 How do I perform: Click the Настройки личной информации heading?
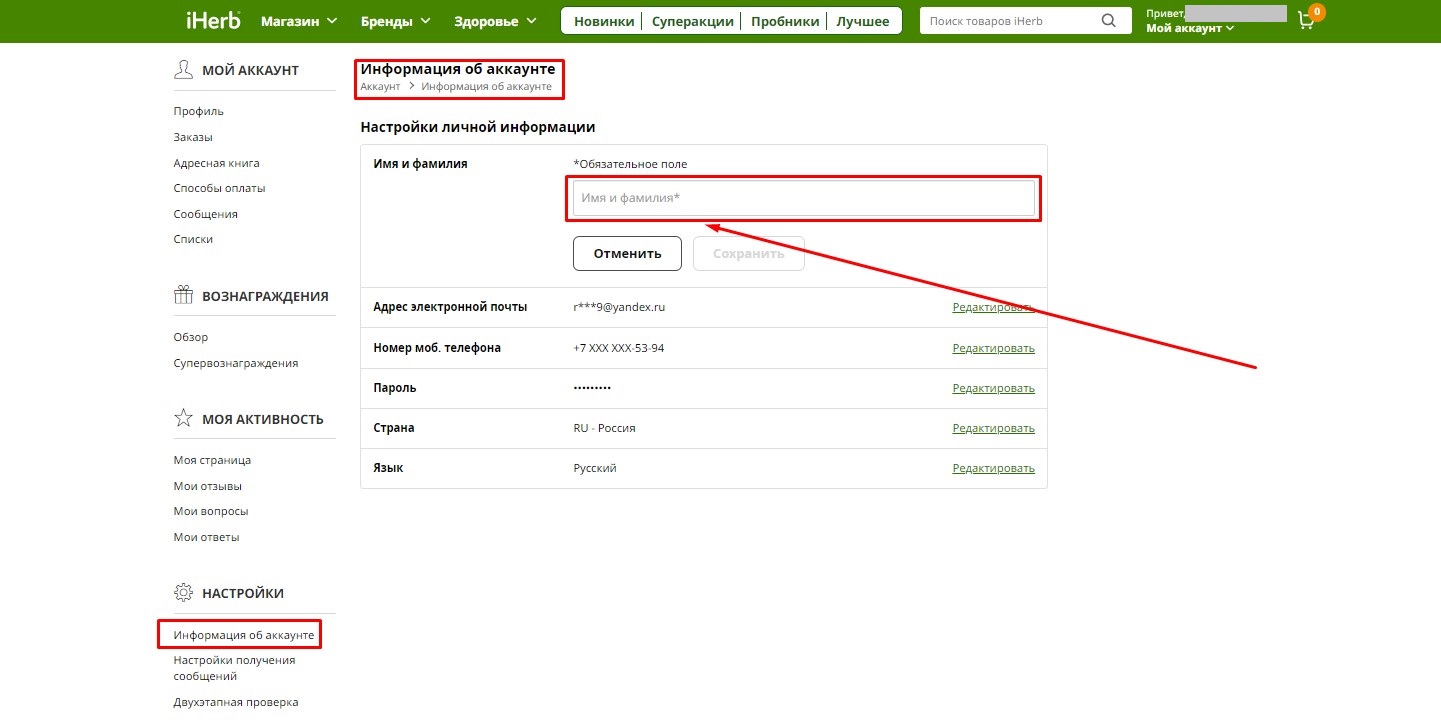(x=478, y=127)
